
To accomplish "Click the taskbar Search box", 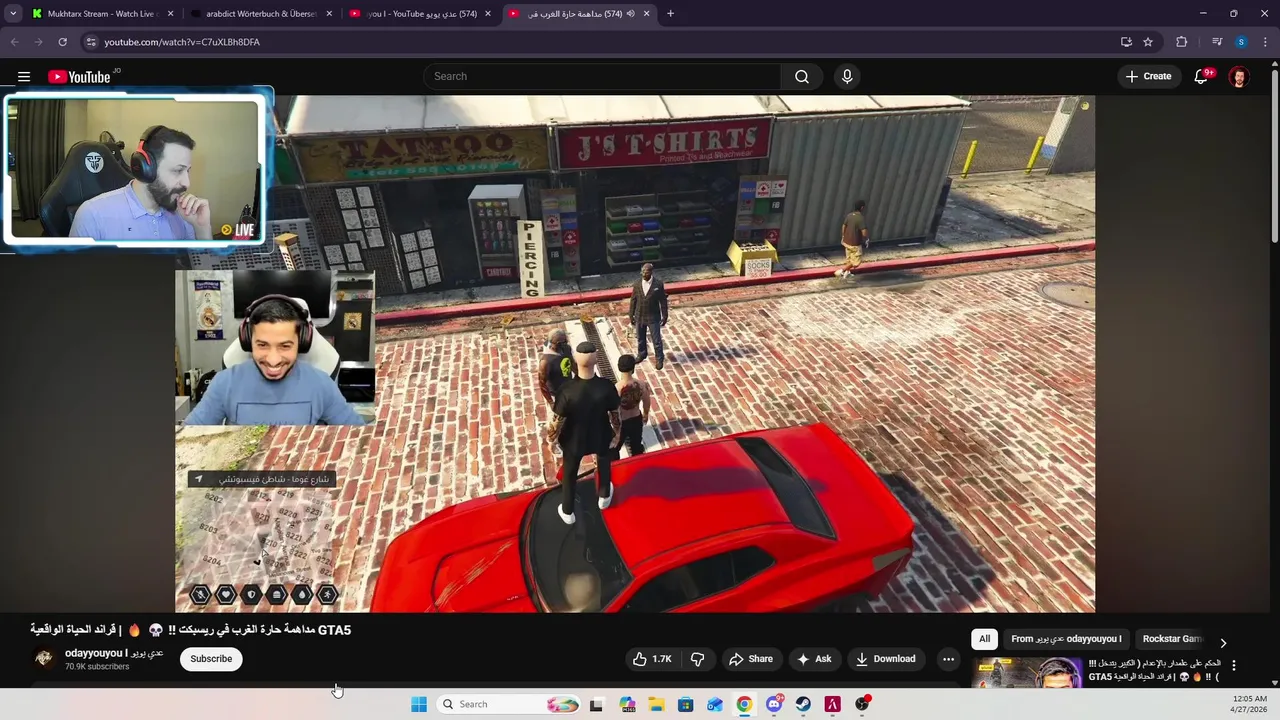I will coord(509,704).
